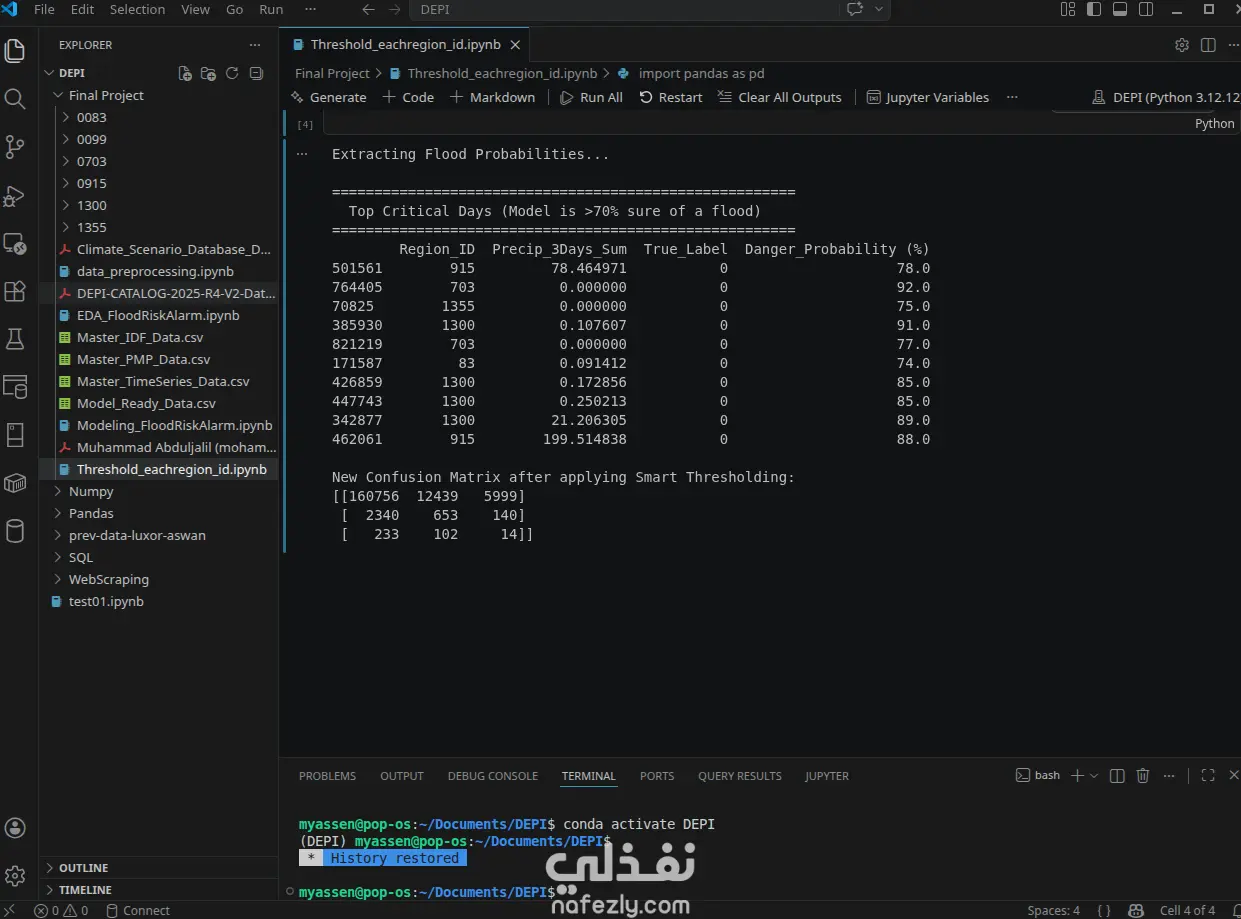The image size is (1241, 919).
Task: Open new terminal profile dropdown arrow
Action: 1094,775
